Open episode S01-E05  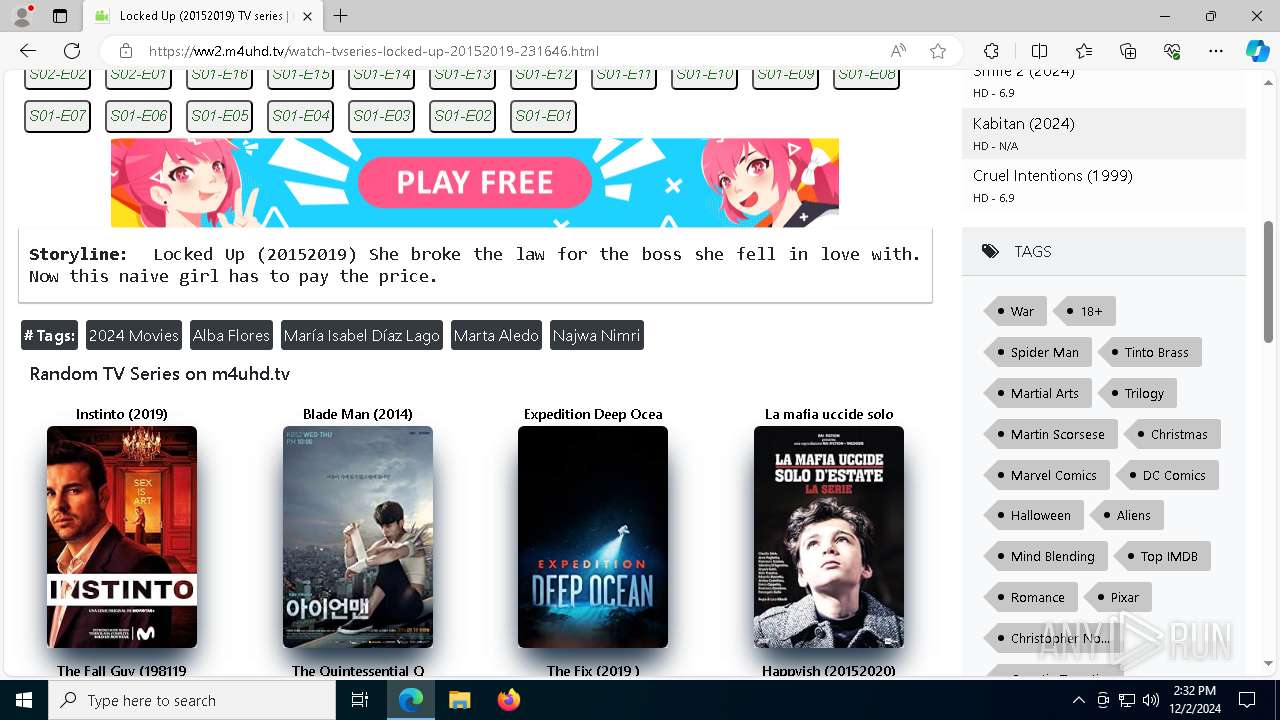(219, 116)
